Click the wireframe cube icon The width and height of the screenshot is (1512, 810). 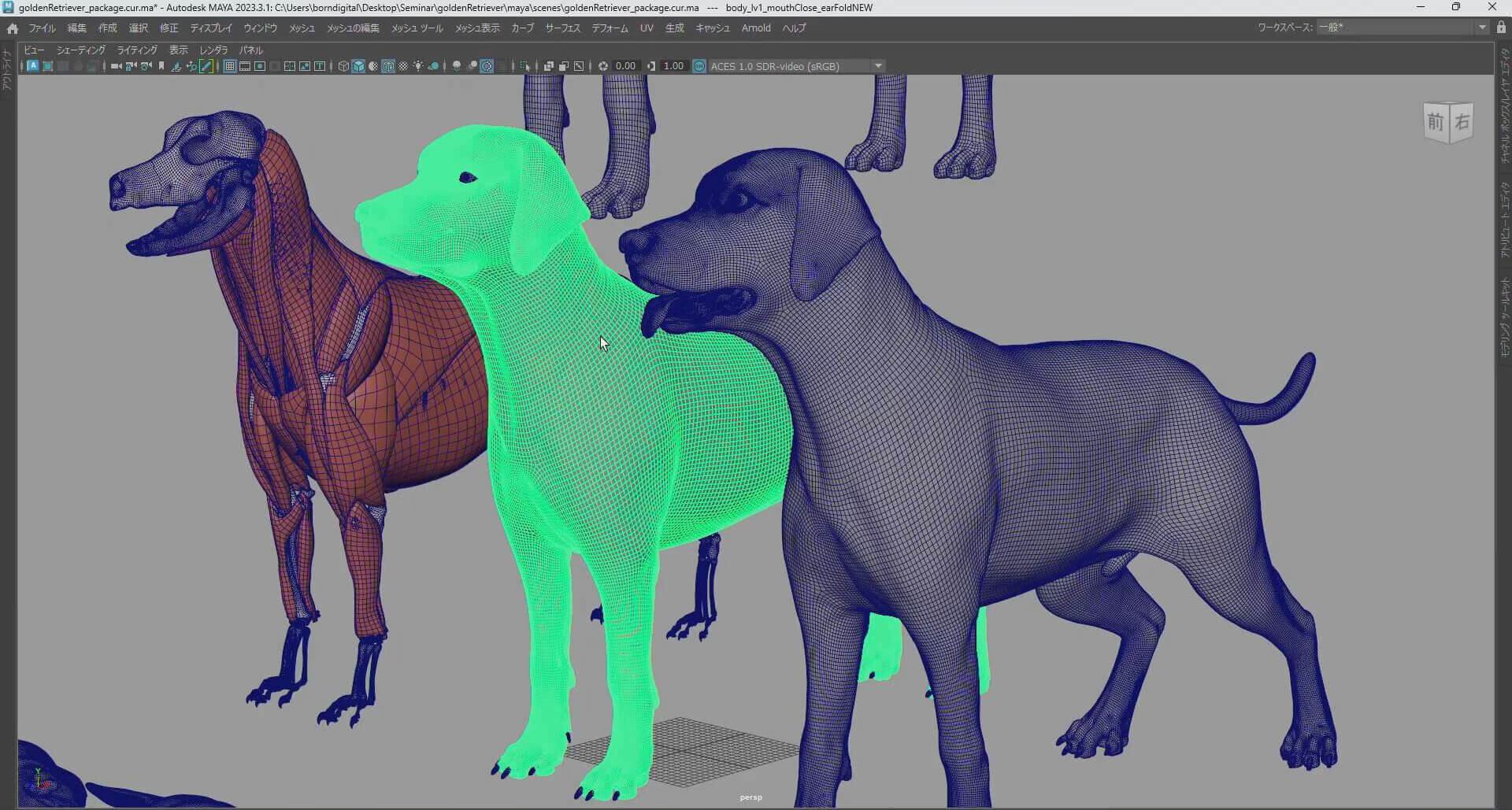click(343, 66)
